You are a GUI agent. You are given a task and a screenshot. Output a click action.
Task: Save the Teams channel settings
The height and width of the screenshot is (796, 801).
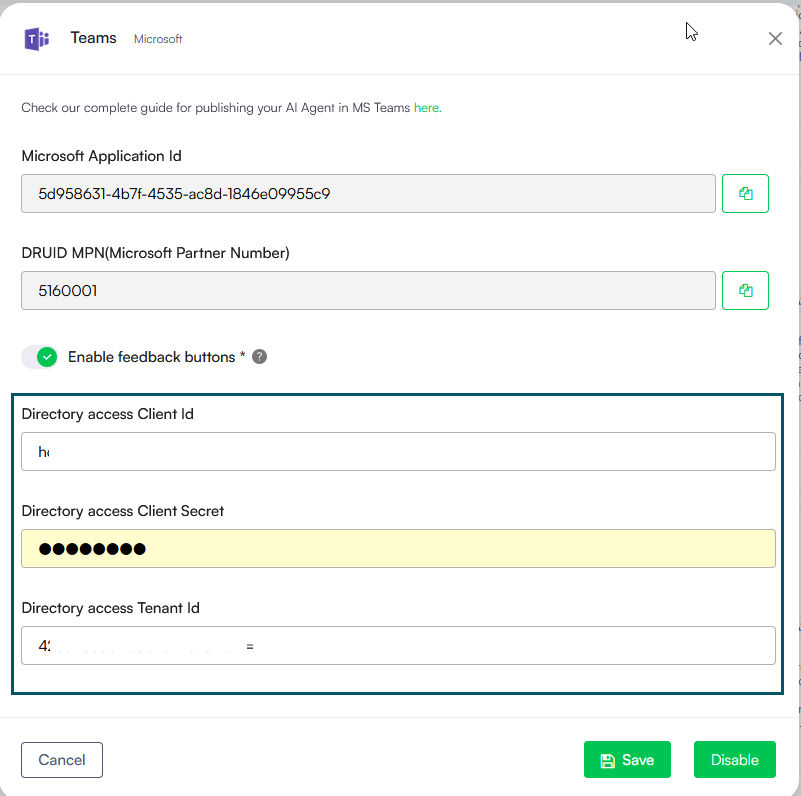point(627,760)
